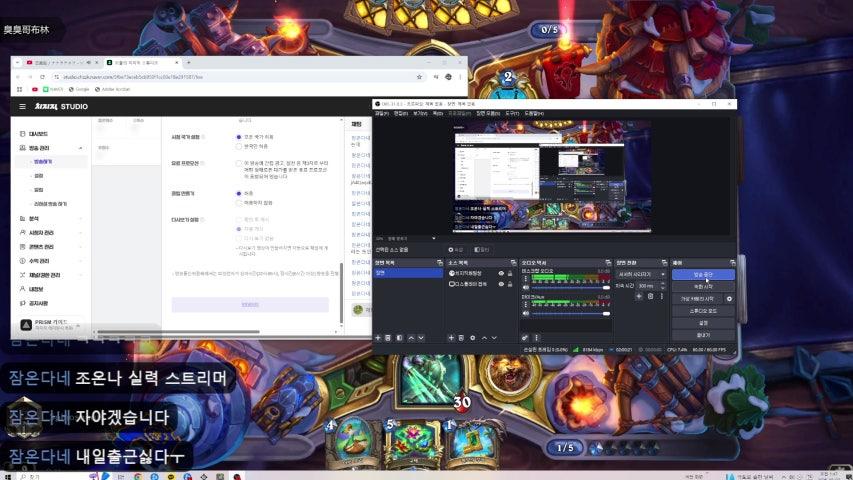The image size is (853, 480).
Task: Open transition properties dots icon
Action: point(662,297)
